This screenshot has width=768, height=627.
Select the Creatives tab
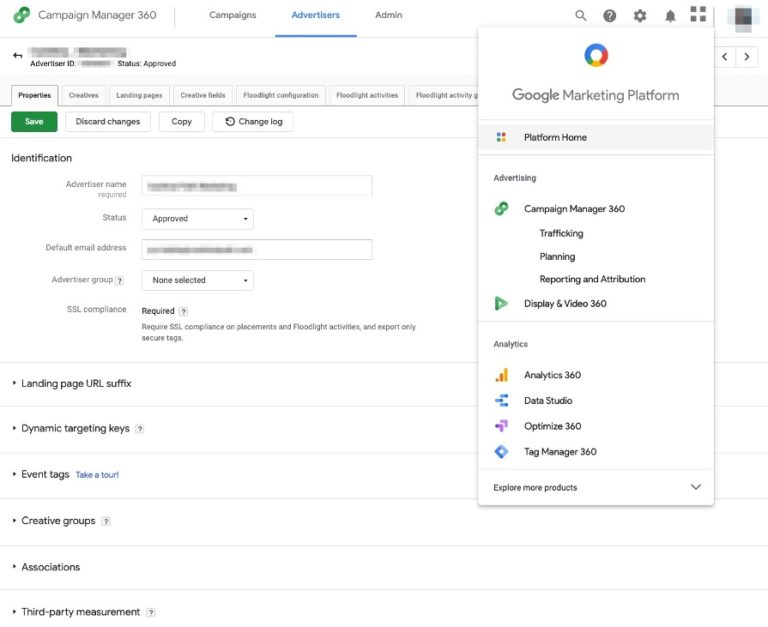[84, 96]
